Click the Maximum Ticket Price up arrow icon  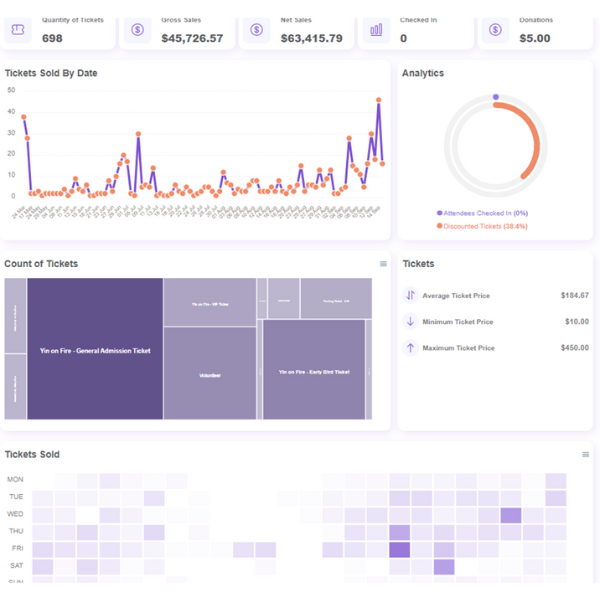click(410, 348)
